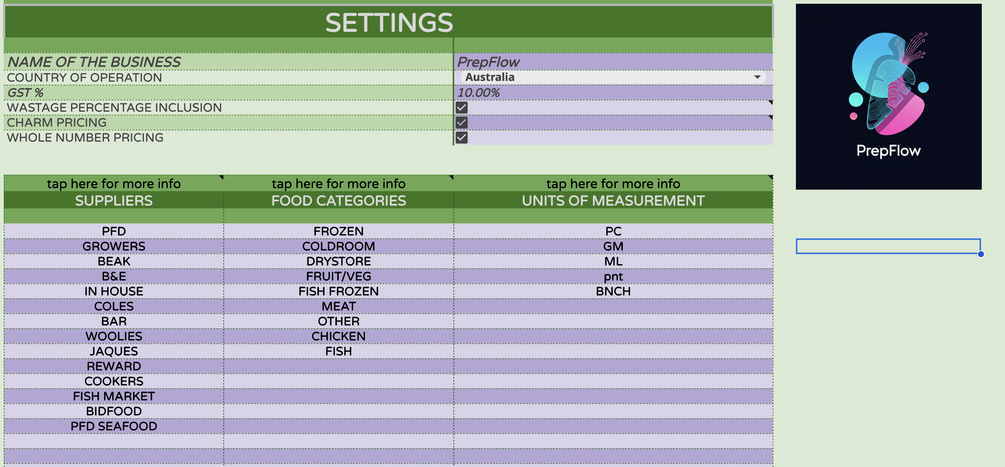
Task: Select the GST 10.00% cell
Action: coord(613,92)
